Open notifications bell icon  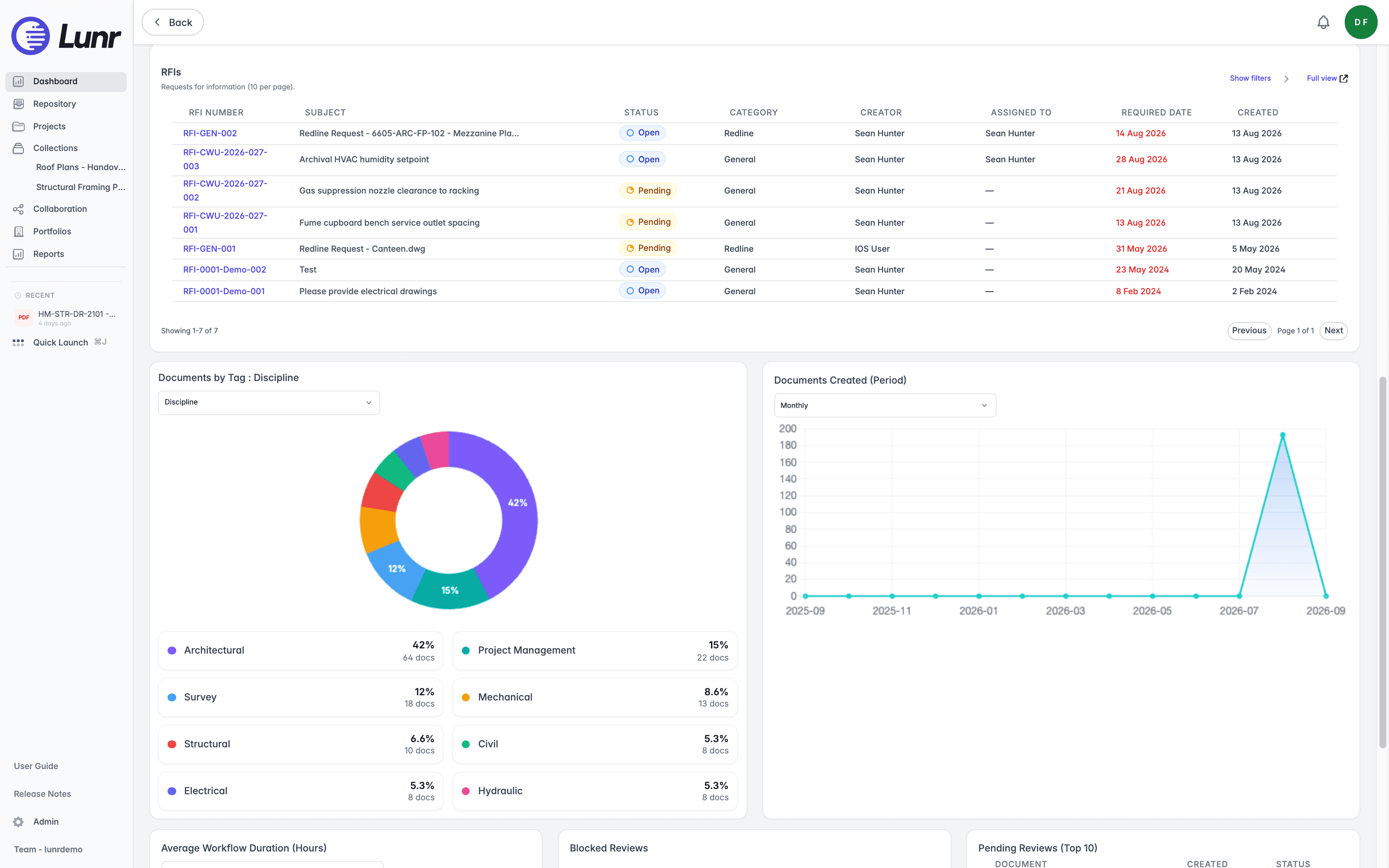[1323, 23]
